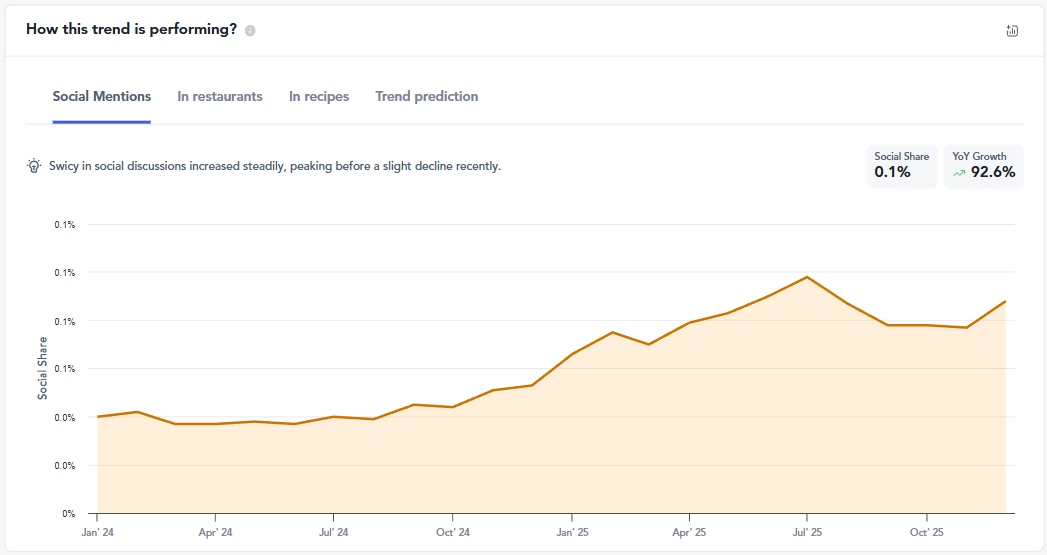1047x555 pixels.
Task: Click the vertical Social Share axis title
Action: point(43,368)
